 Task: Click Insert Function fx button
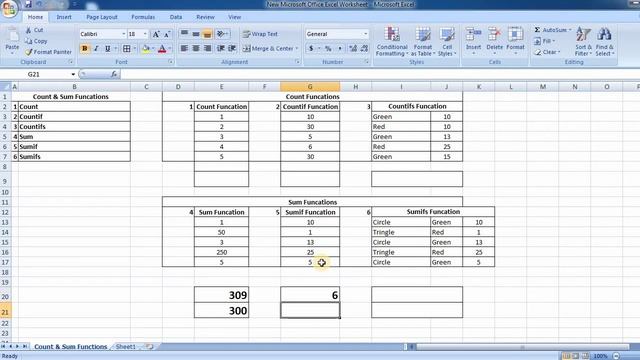tap(114, 74)
